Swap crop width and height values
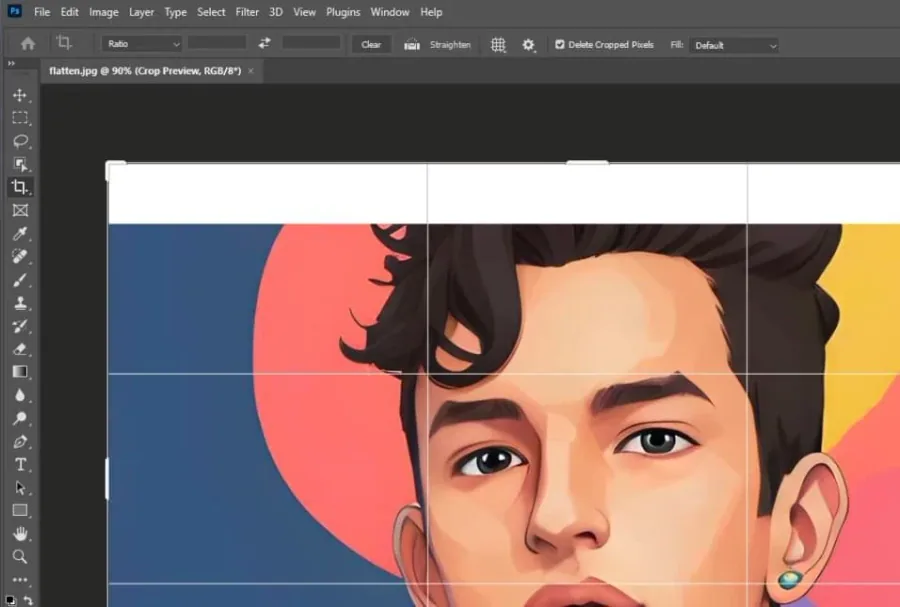Viewport: 900px width, 607px height. [265, 44]
